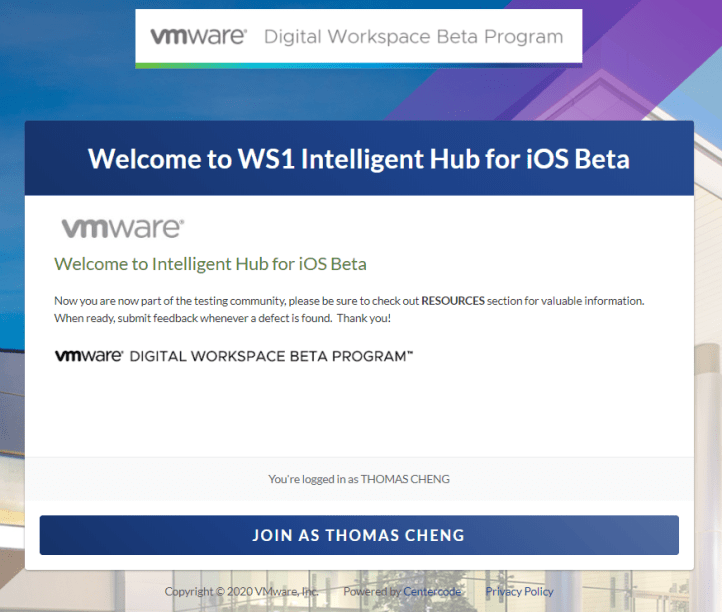
Task: Open the Privacy Policy link
Action: click(519, 591)
